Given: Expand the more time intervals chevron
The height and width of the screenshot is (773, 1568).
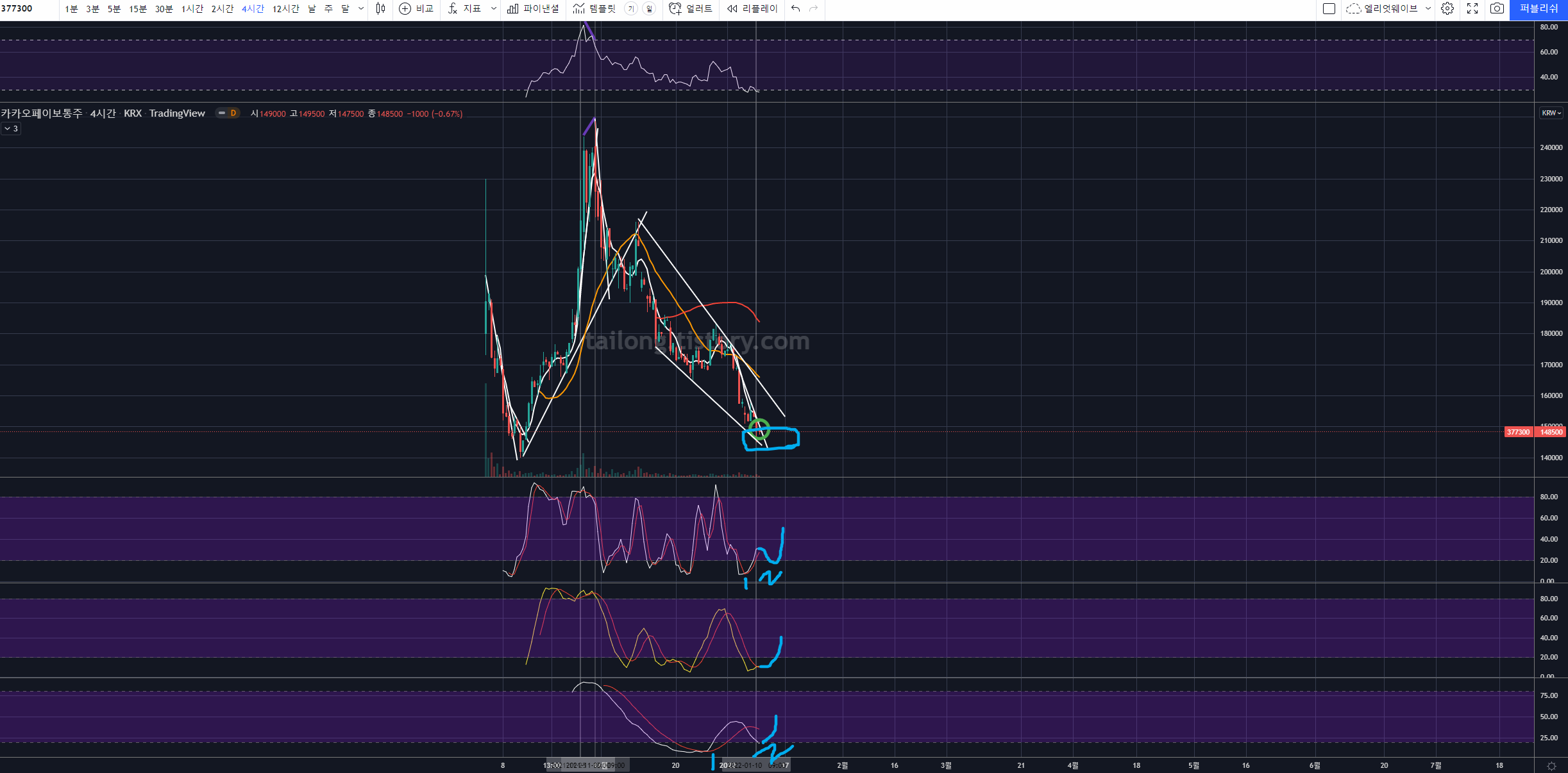Looking at the screenshot, I should [x=361, y=8].
